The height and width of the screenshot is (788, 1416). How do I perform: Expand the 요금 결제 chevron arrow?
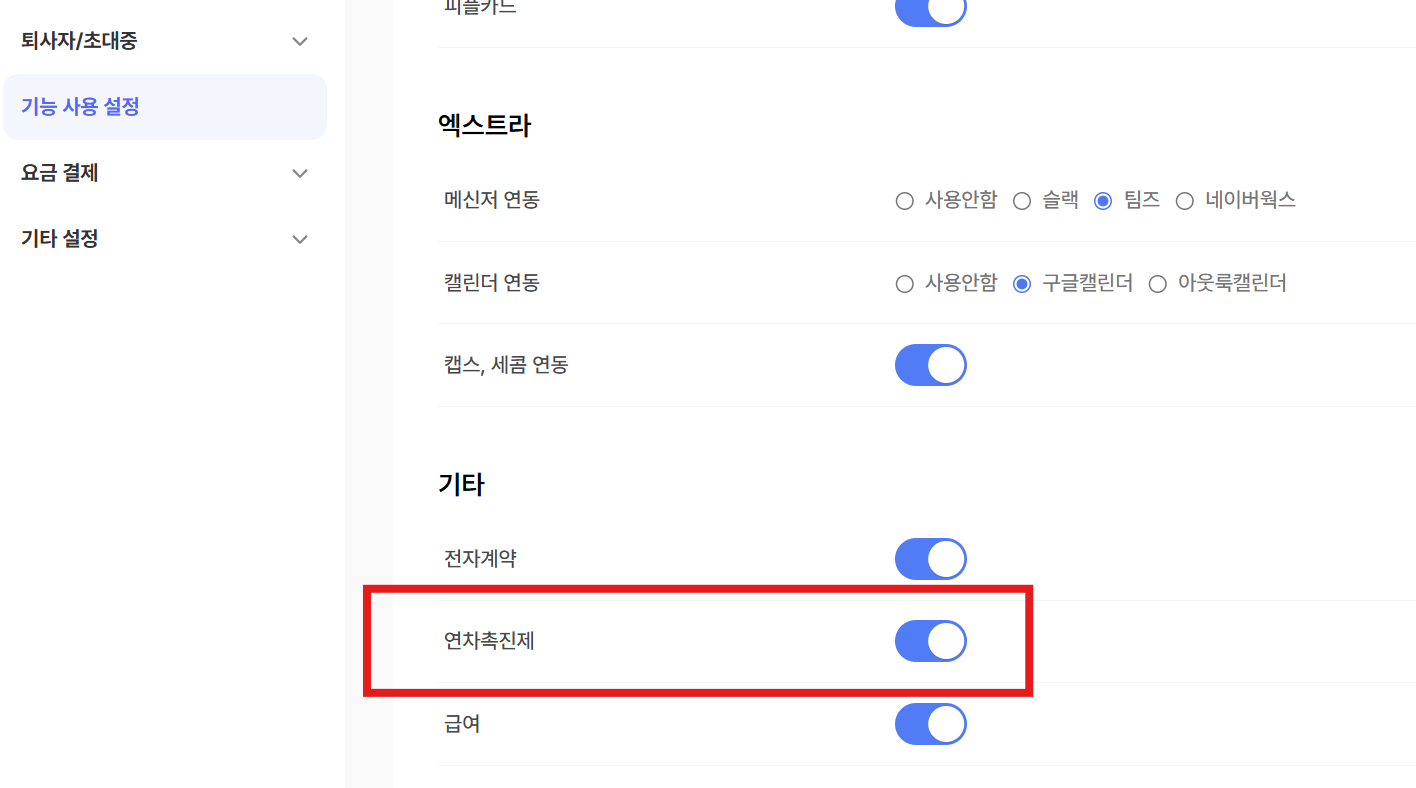coord(299,173)
